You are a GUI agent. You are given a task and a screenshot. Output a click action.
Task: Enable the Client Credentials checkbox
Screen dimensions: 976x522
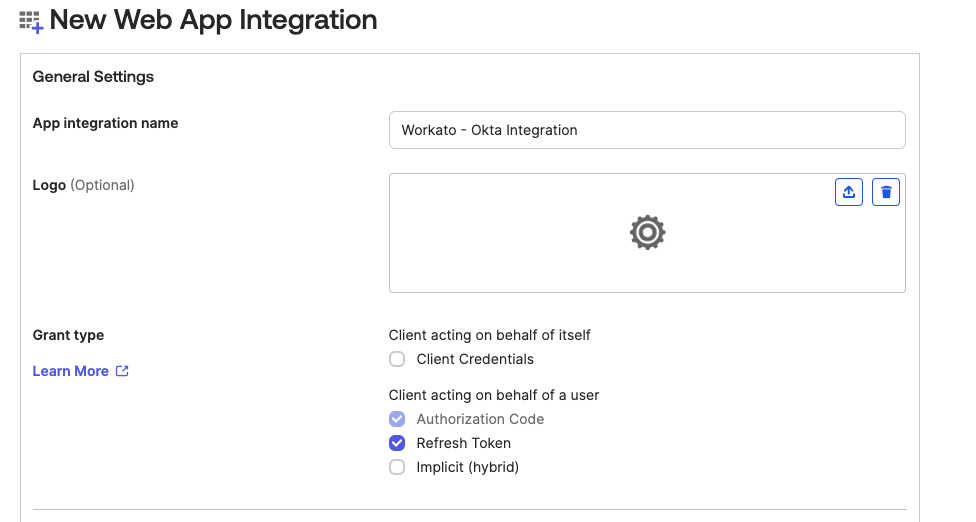click(396, 359)
